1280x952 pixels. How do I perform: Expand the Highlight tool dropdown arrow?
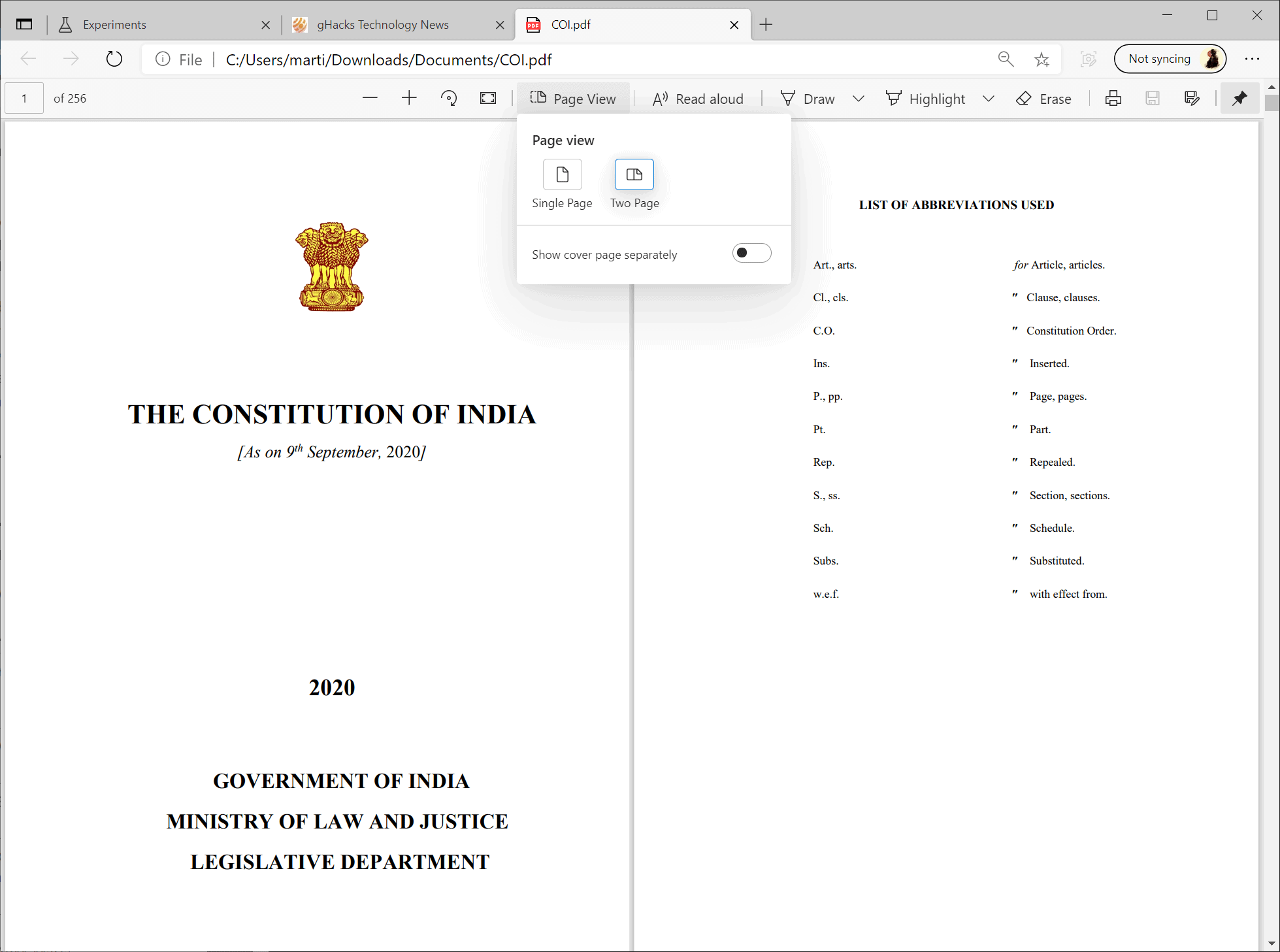tap(989, 98)
